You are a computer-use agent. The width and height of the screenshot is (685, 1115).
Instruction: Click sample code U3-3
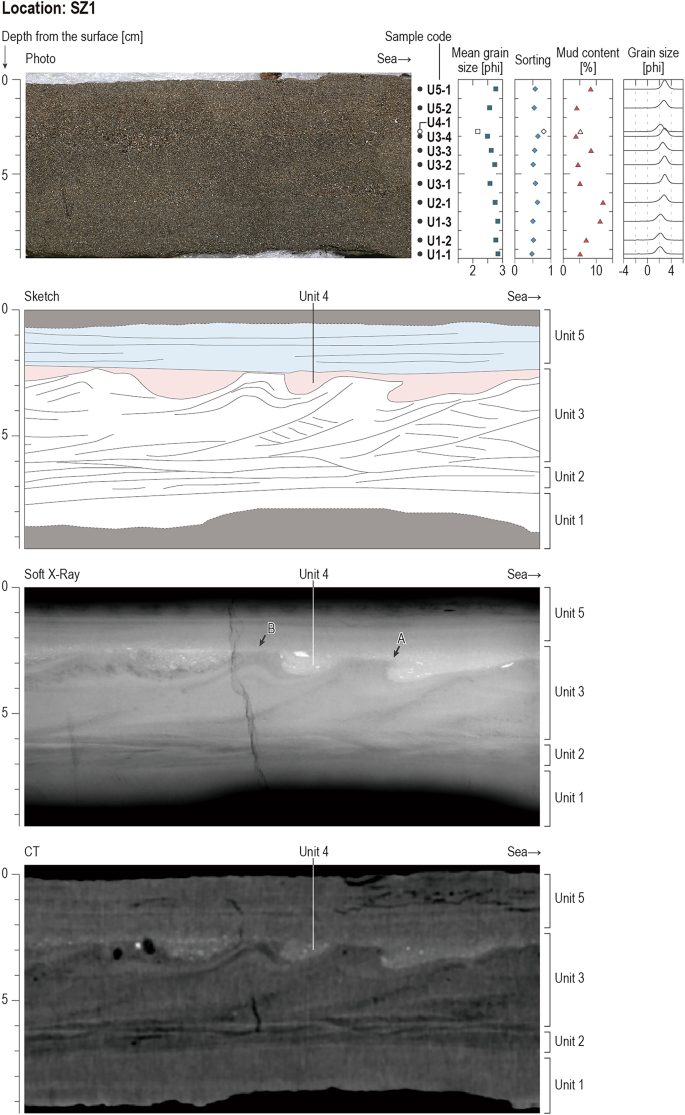(438, 151)
